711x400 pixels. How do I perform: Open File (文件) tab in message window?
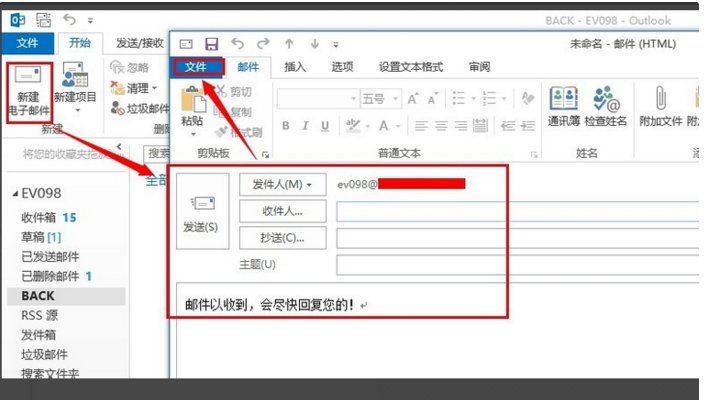point(196,67)
